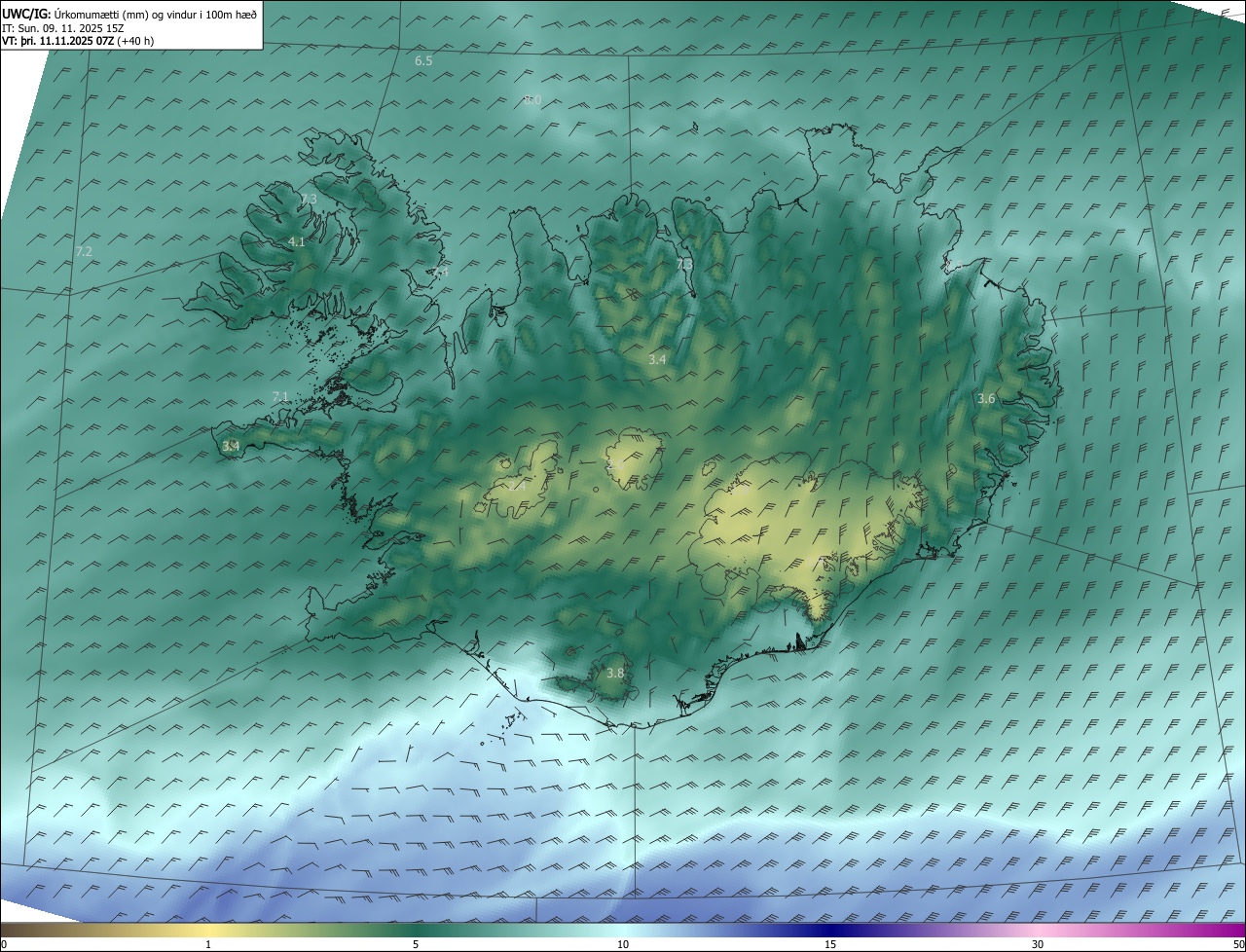Click the '3.8' value label on the southern glacier
The image size is (1246, 952).
coord(615,674)
